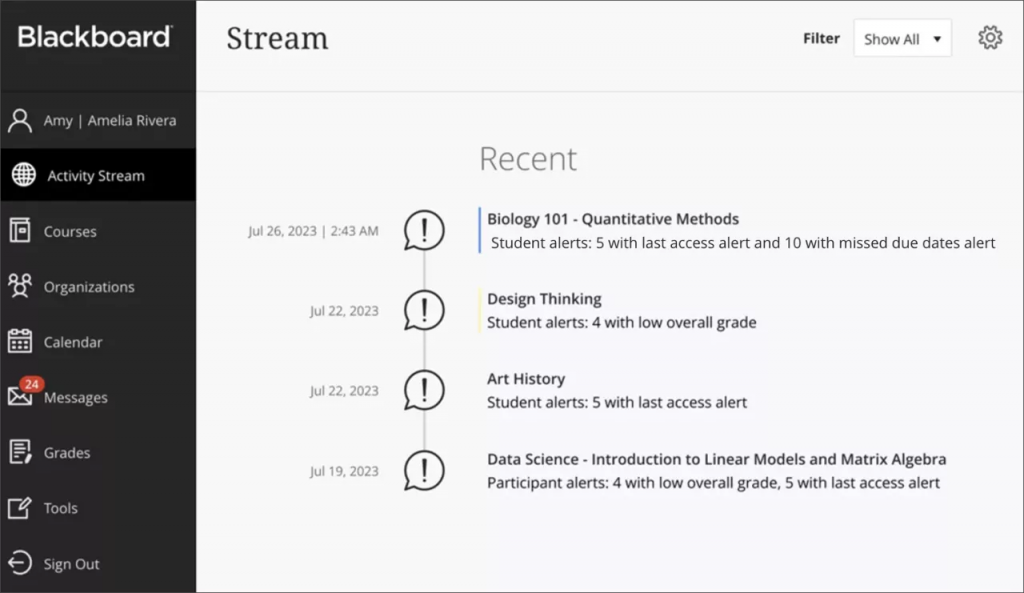The width and height of the screenshot is (1024, 593).
Task: Click the Design Thinking alert bubble icon
Action: pyautogui.click(x=424, y=310)
